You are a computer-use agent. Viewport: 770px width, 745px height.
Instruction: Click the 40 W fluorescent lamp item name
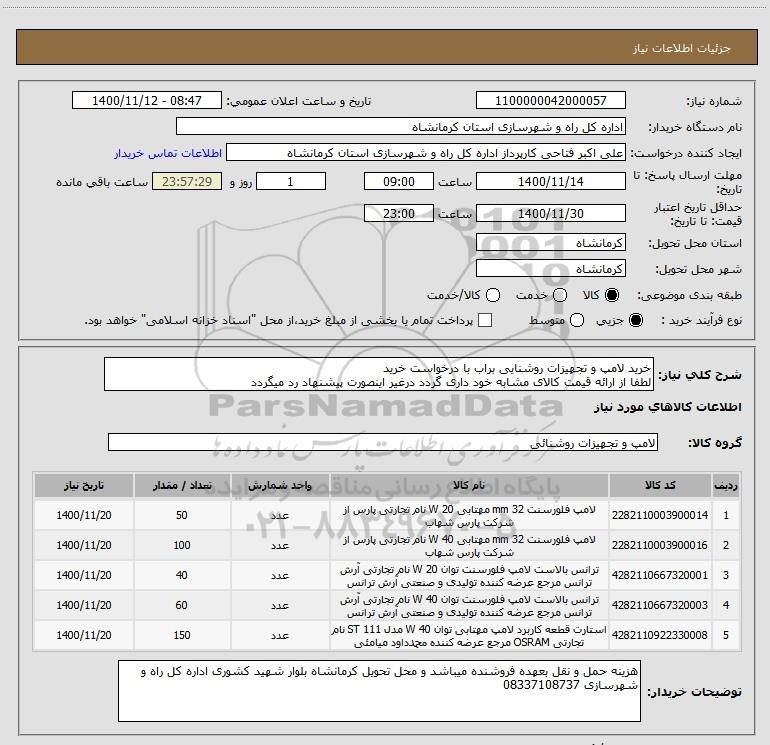pyautogui.click(x=469, y=546)
